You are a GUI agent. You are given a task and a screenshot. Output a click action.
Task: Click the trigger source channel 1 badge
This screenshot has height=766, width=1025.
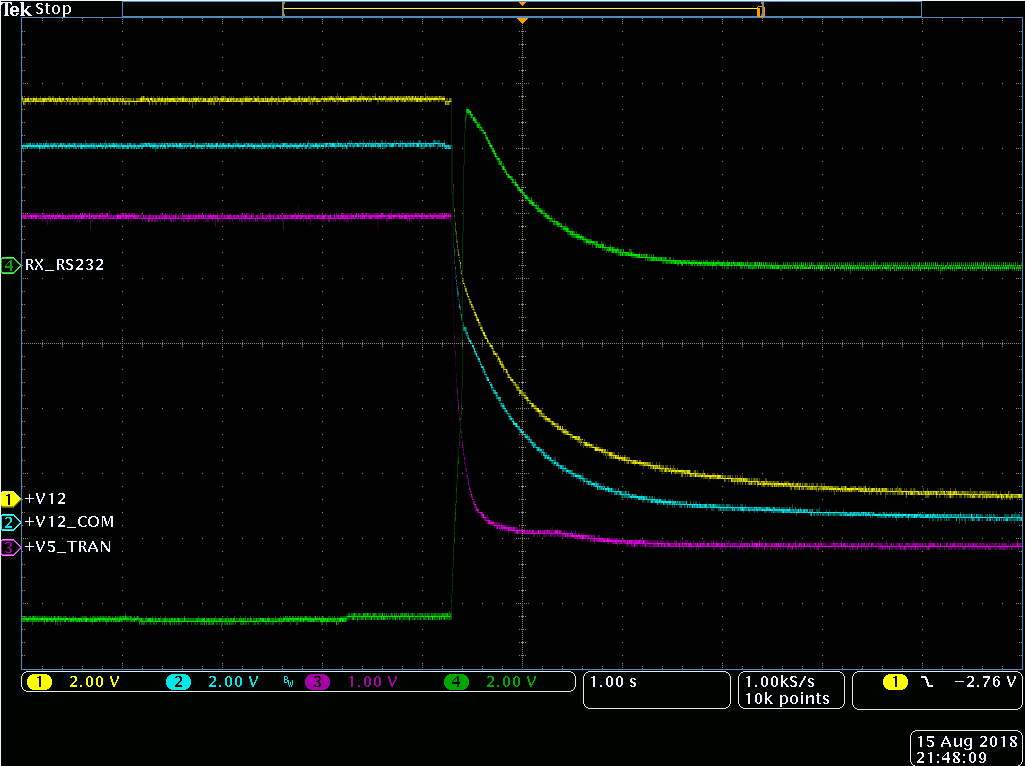(x=896, y=682)
